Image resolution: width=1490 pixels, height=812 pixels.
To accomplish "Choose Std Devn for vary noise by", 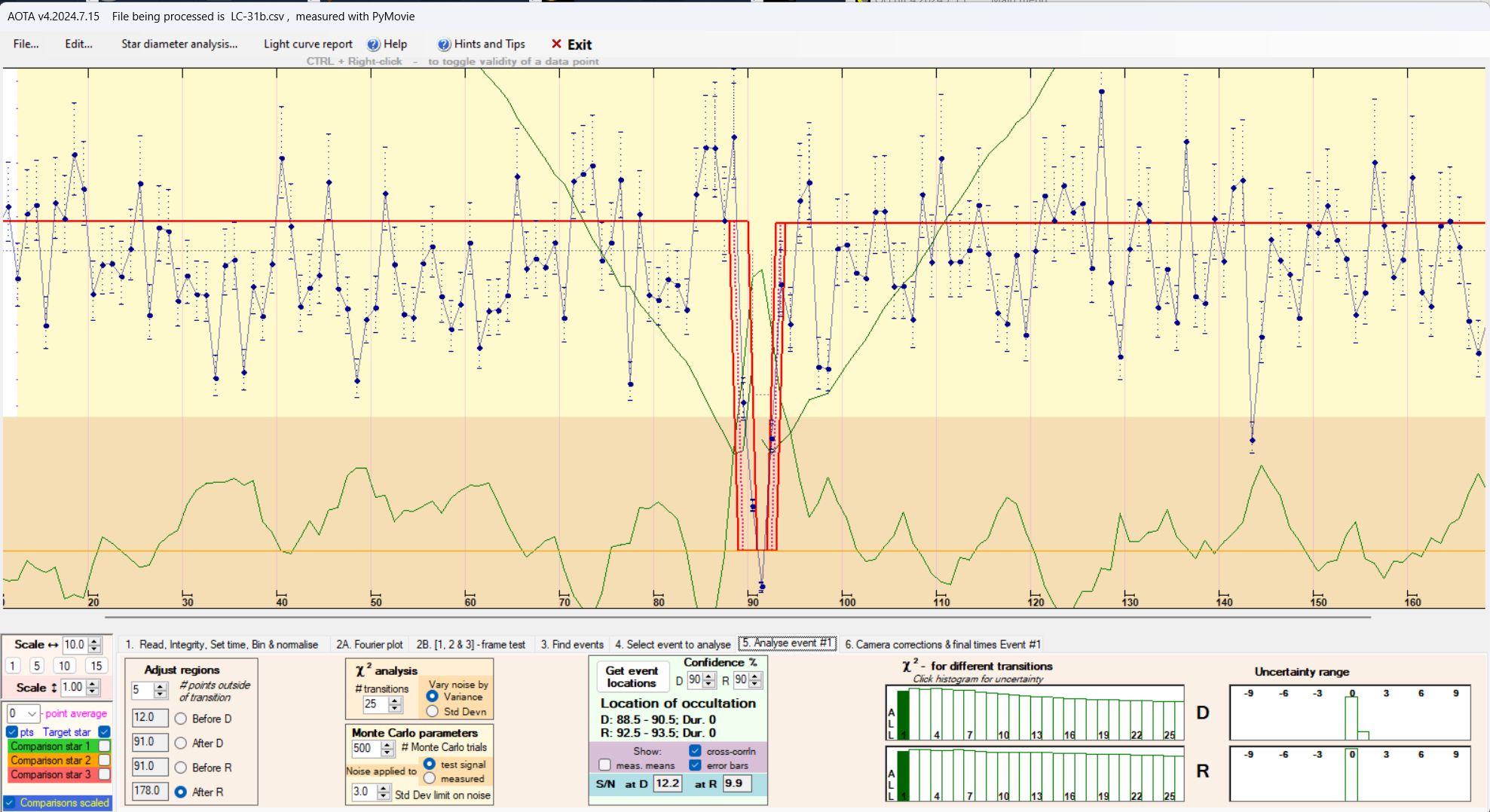I will pyautogui.click(x=433, y=711).
